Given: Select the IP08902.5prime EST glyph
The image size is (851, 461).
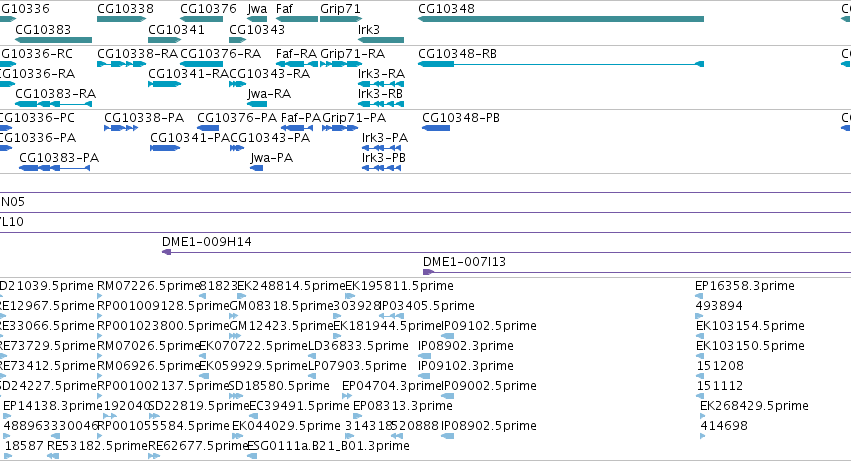Looking at the screenshot, I should 447,436.
